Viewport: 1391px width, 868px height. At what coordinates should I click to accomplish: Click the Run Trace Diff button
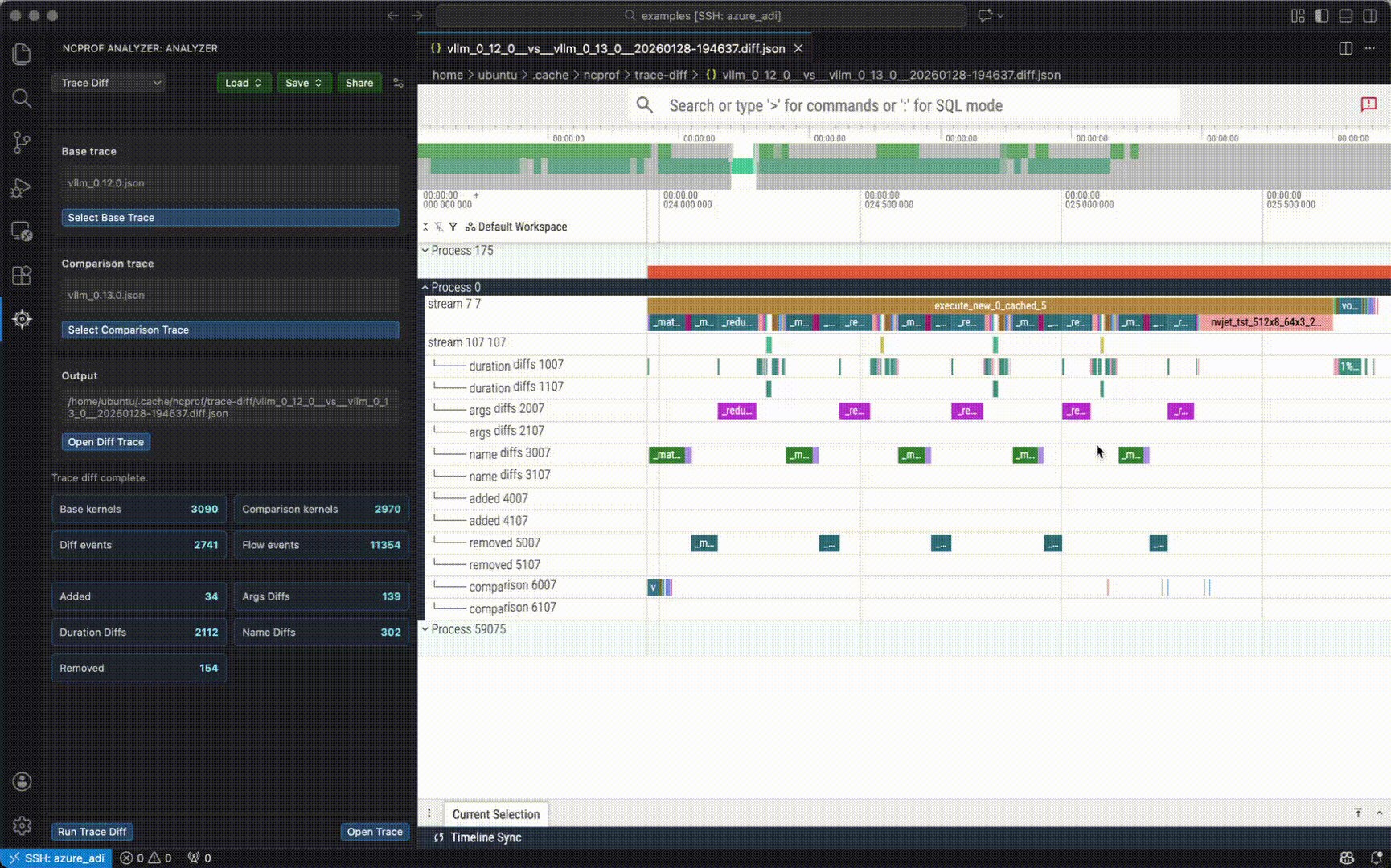[x=92, y=832]
